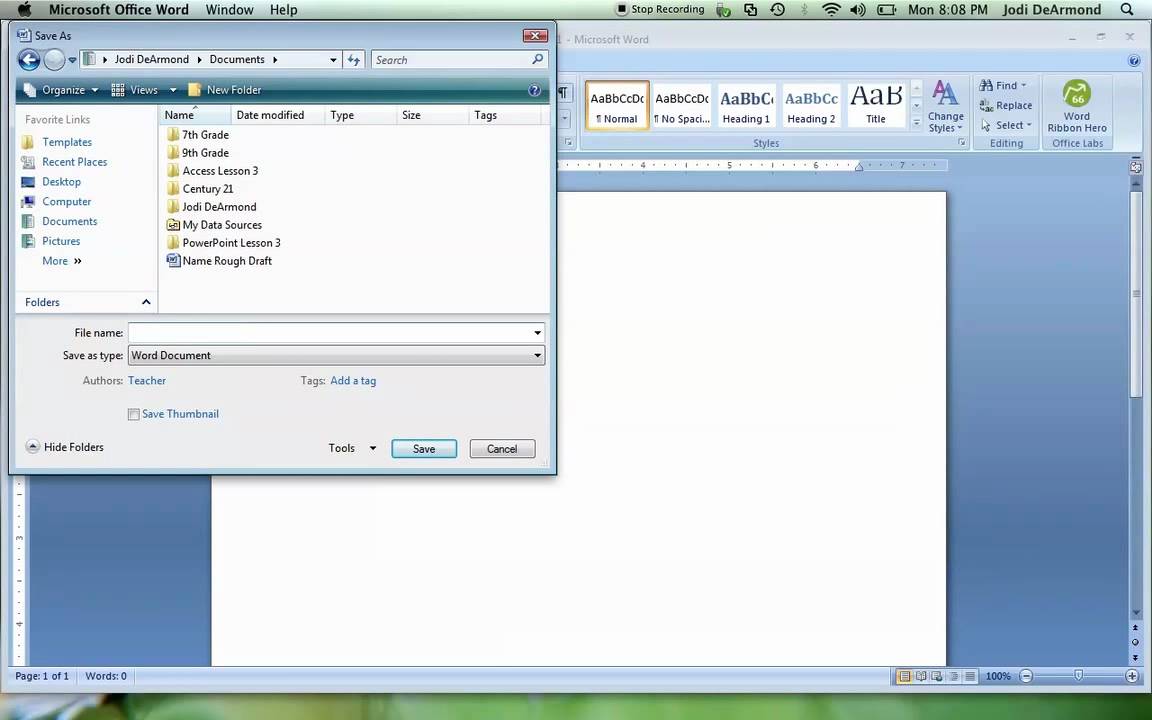Open recent pages dropdown next to forward arrow
Screen dimensions: 1152x720
[x=72, y=60]
